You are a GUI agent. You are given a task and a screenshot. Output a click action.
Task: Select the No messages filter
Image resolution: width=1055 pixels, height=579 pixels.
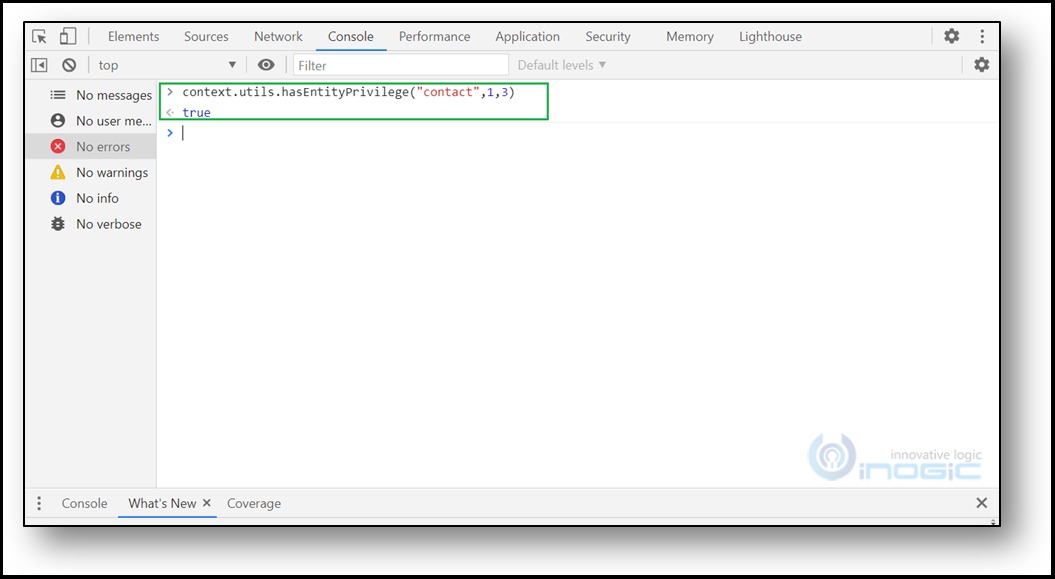pos(113,95)
